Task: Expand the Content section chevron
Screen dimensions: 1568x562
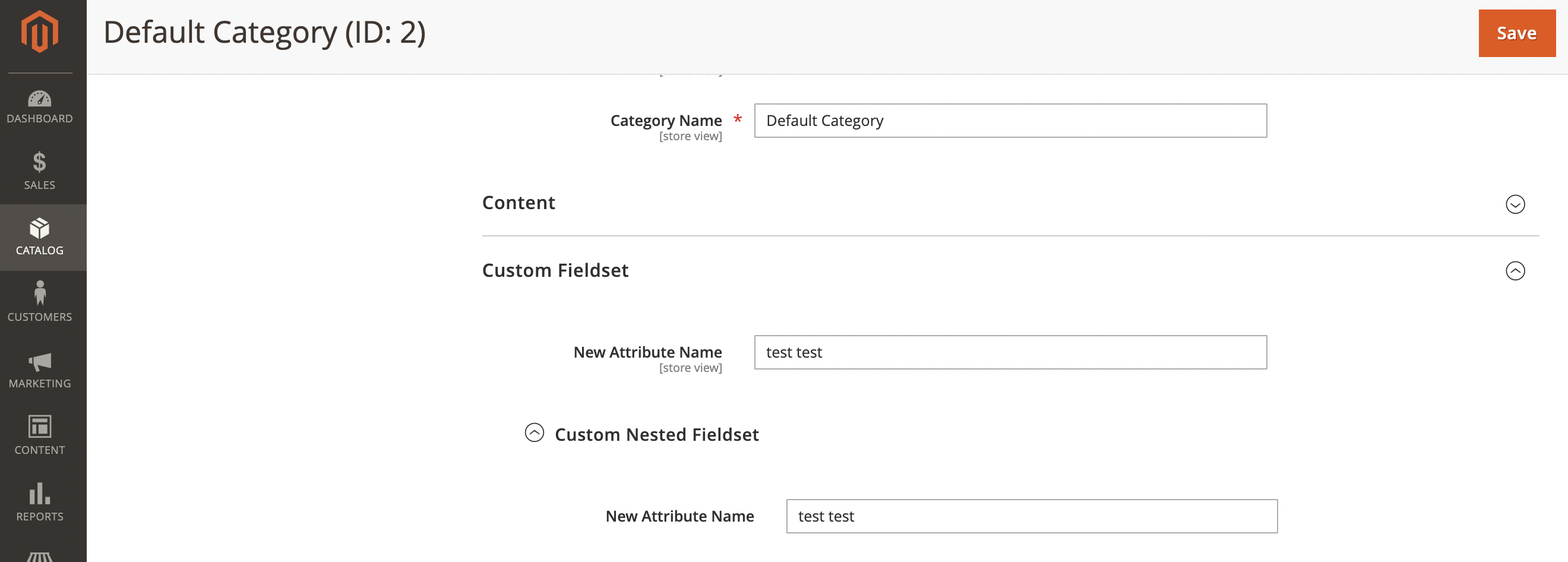Action: [x=1515, y=204]
